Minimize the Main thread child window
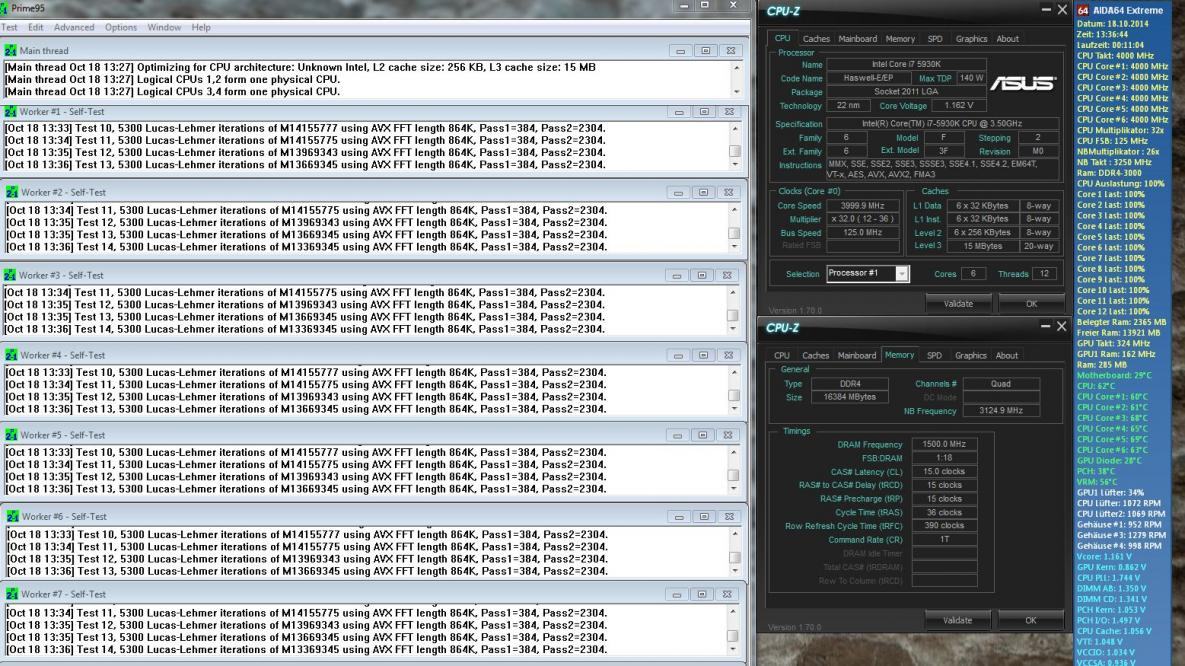Screen dimensions: 1185x666 tap(680, 51)
